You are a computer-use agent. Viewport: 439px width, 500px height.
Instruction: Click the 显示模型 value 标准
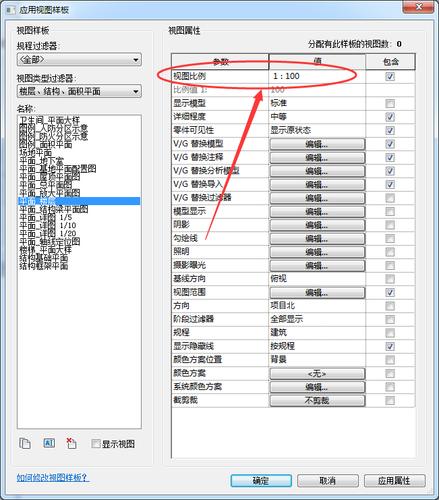279,103
